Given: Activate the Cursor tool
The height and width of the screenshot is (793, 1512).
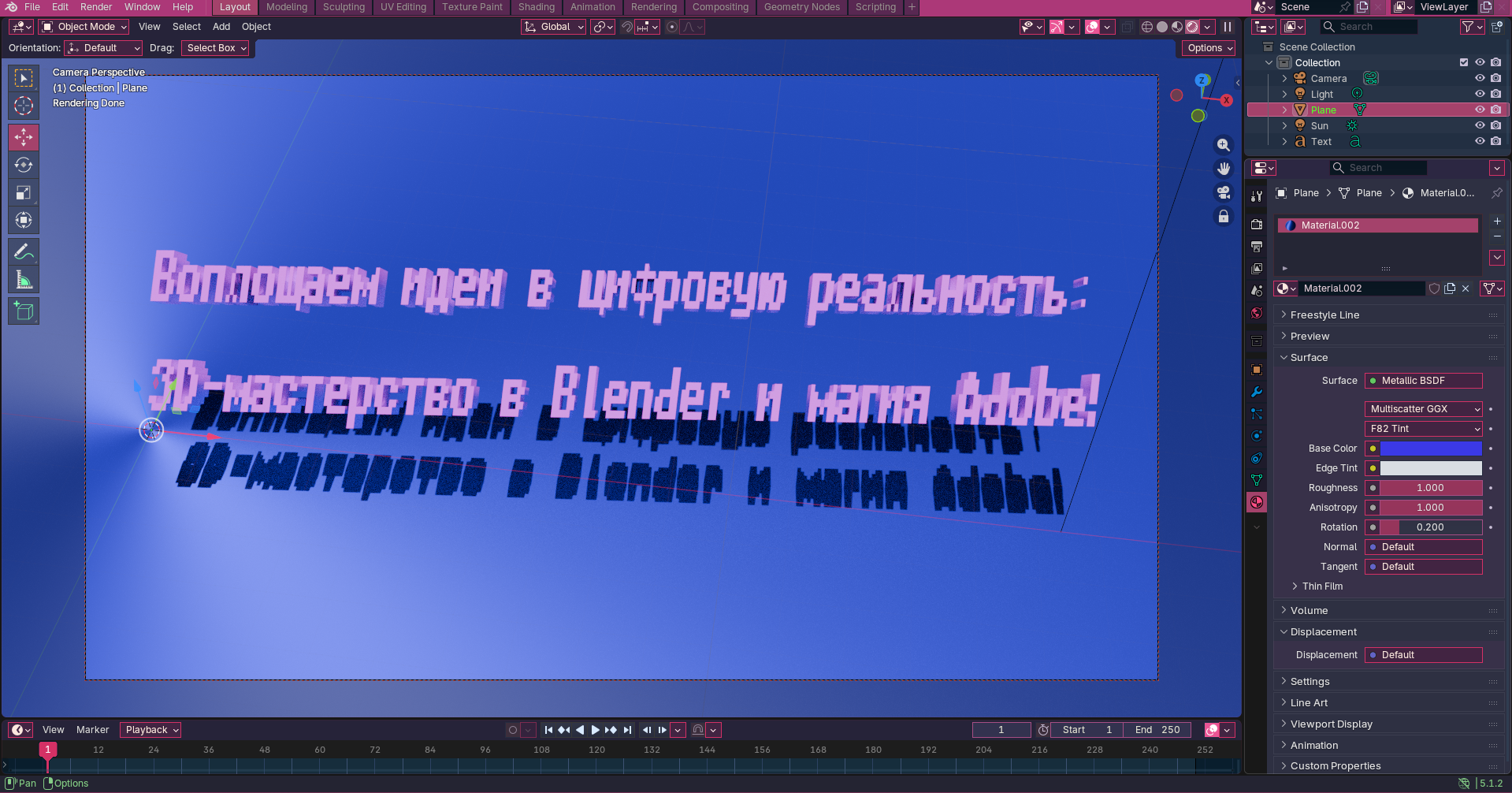Looking at the screenshot, I should click(x=24, y=106).
